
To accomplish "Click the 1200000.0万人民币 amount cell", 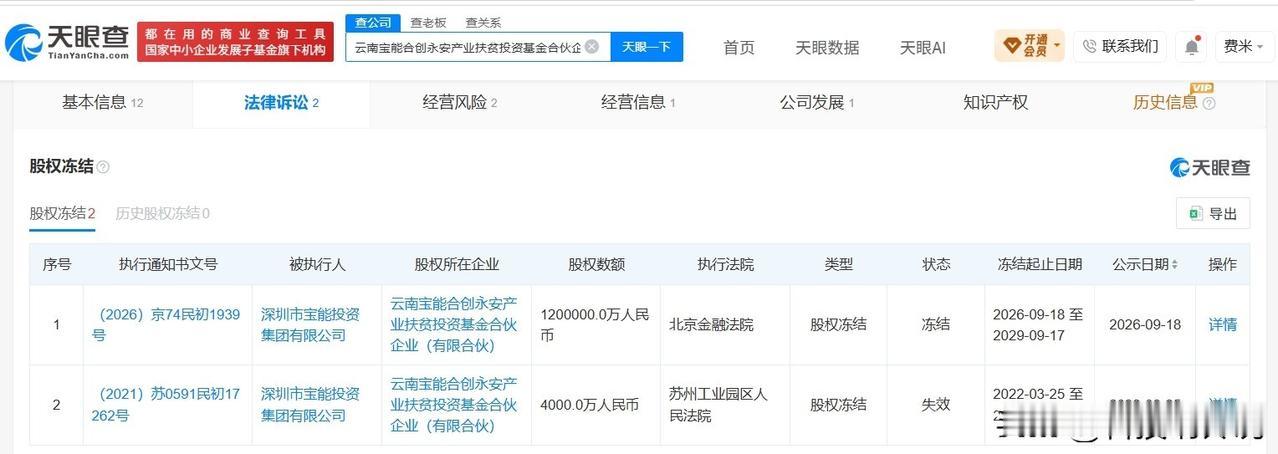I will coord(595,325).
